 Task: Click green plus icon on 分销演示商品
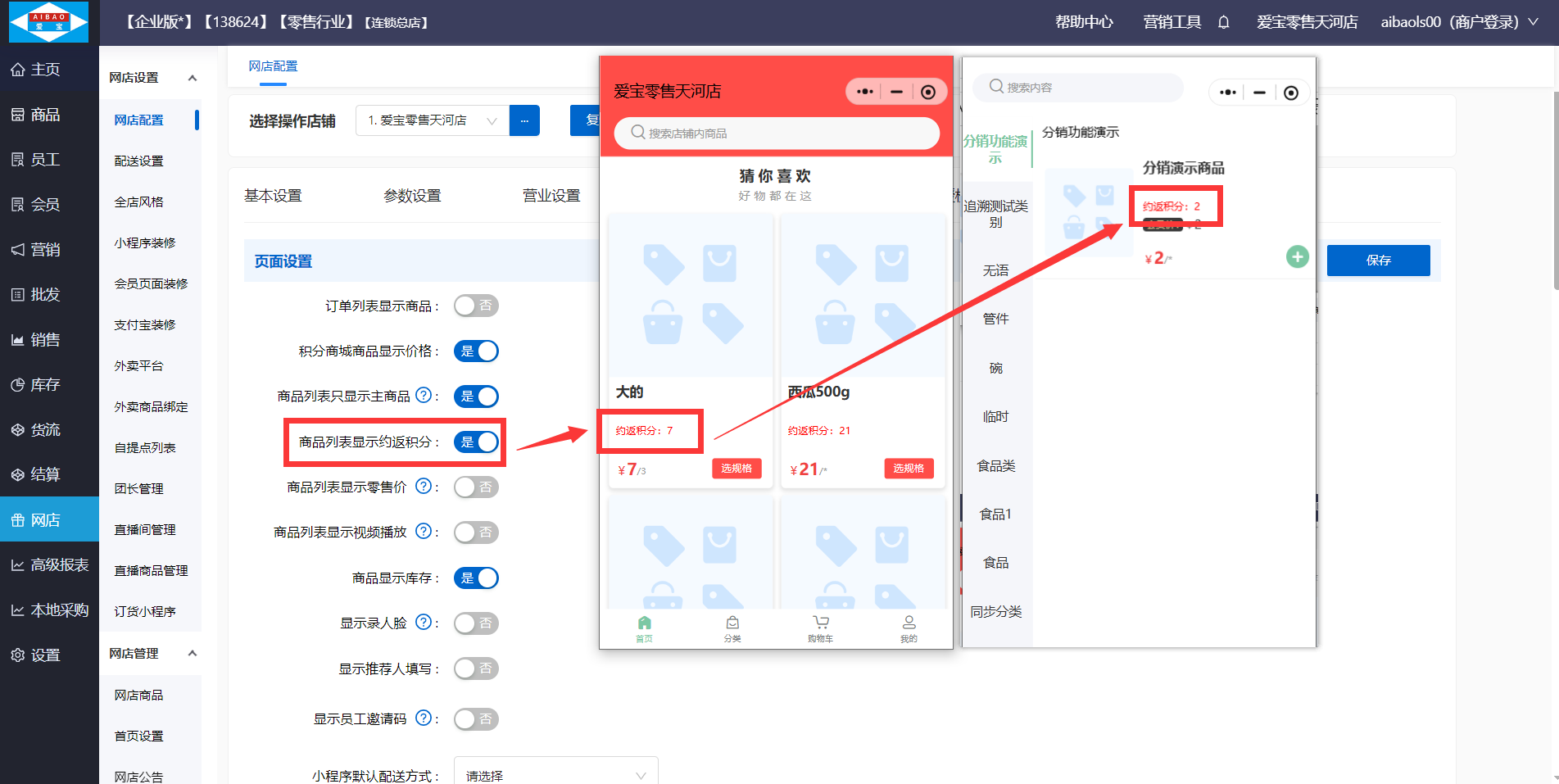(x=1297, y=257)
